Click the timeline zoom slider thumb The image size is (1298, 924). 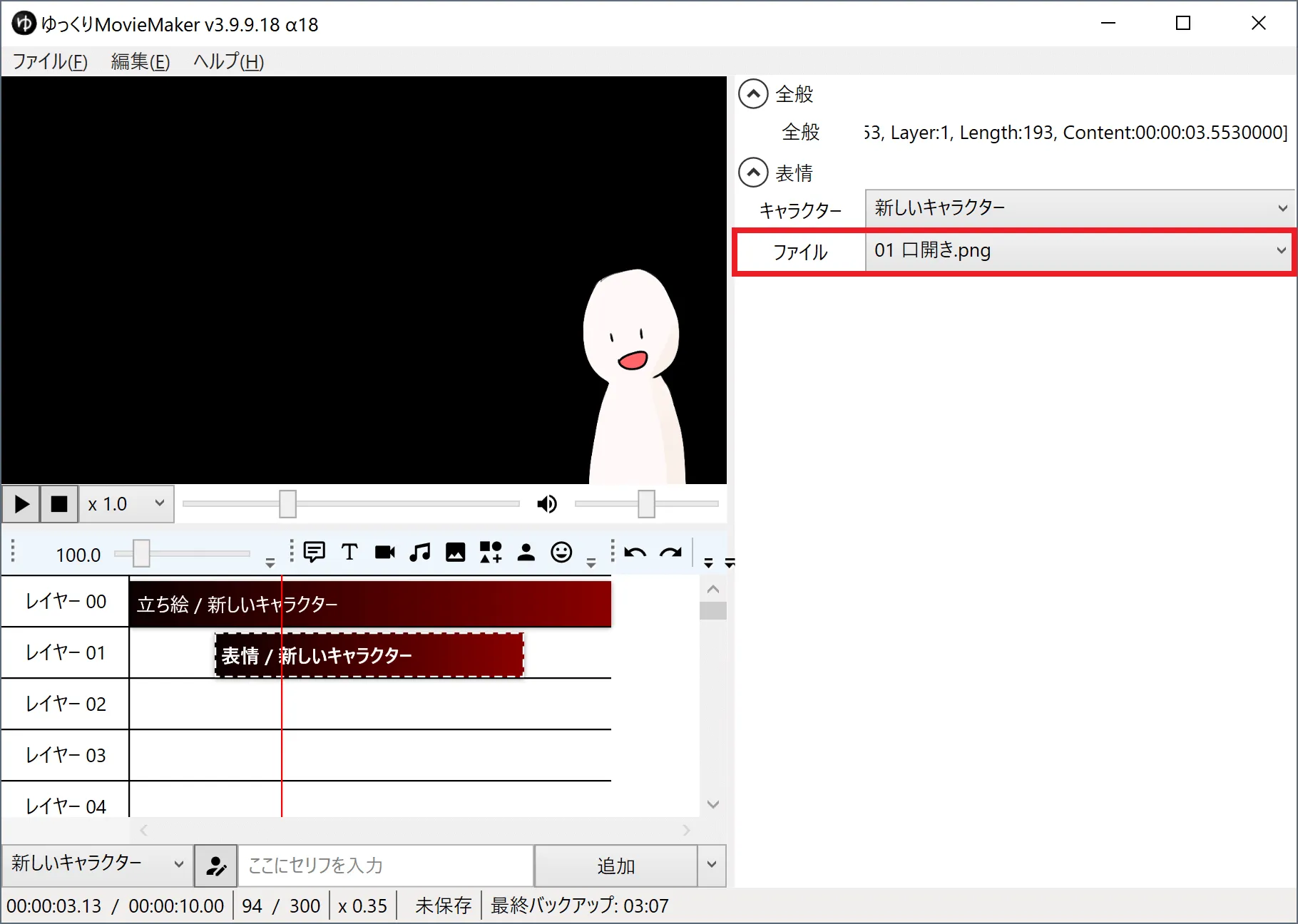pyautogui.click(x=141, y=553)
